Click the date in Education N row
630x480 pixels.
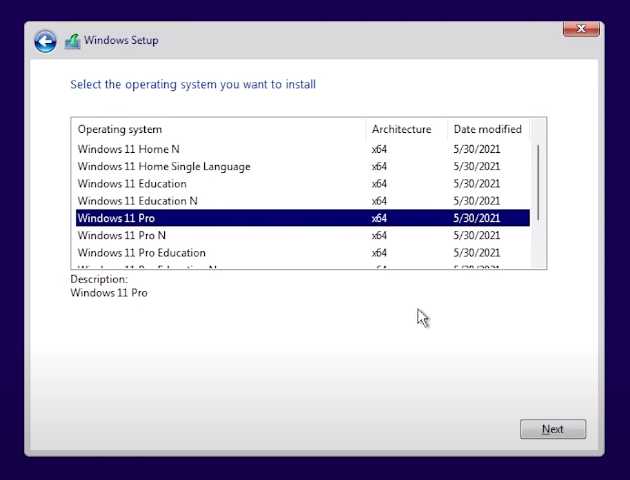pyautogui.click(x=477, y=201)
